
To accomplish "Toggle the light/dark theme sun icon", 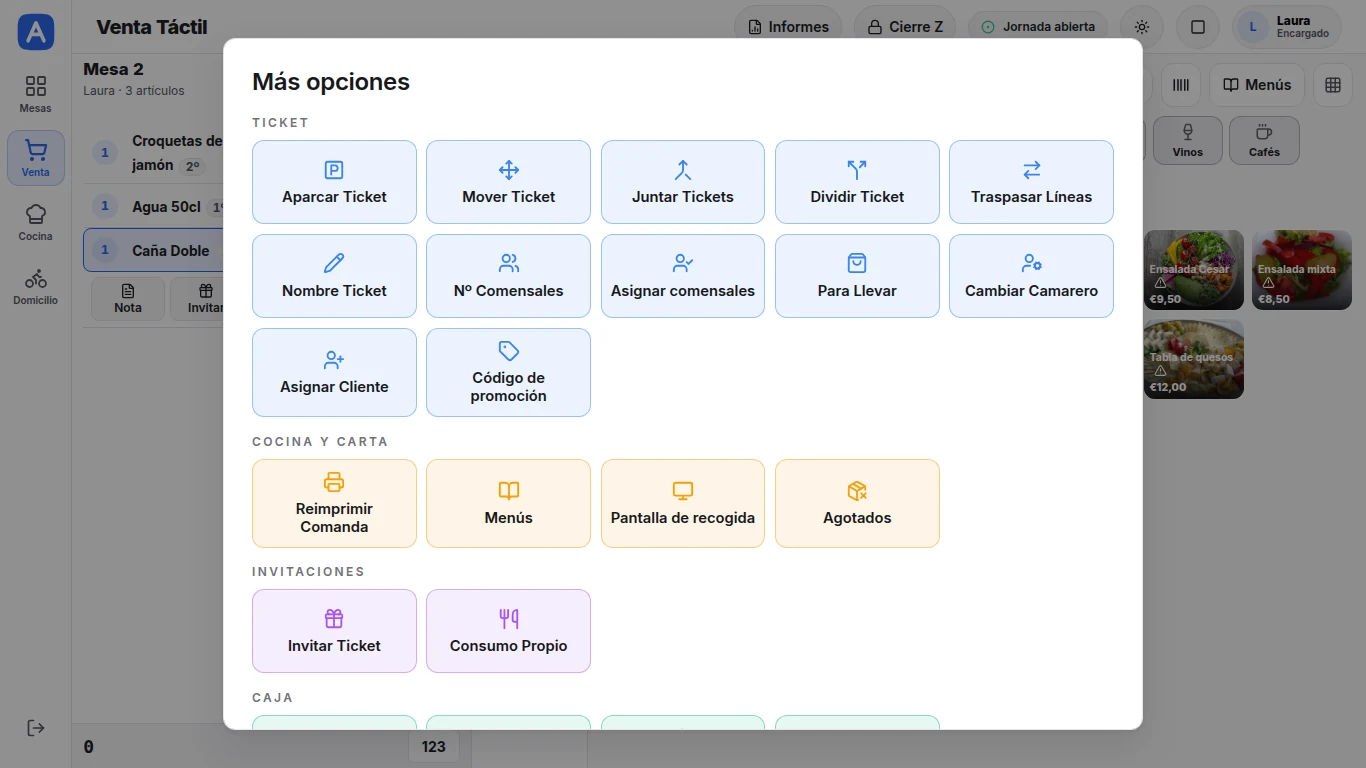I will (1142, 27).
